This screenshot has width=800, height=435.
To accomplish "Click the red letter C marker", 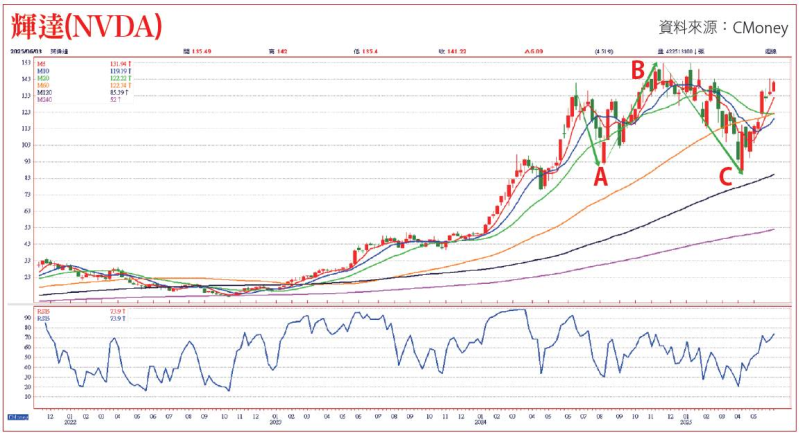I will click(725, 177).
